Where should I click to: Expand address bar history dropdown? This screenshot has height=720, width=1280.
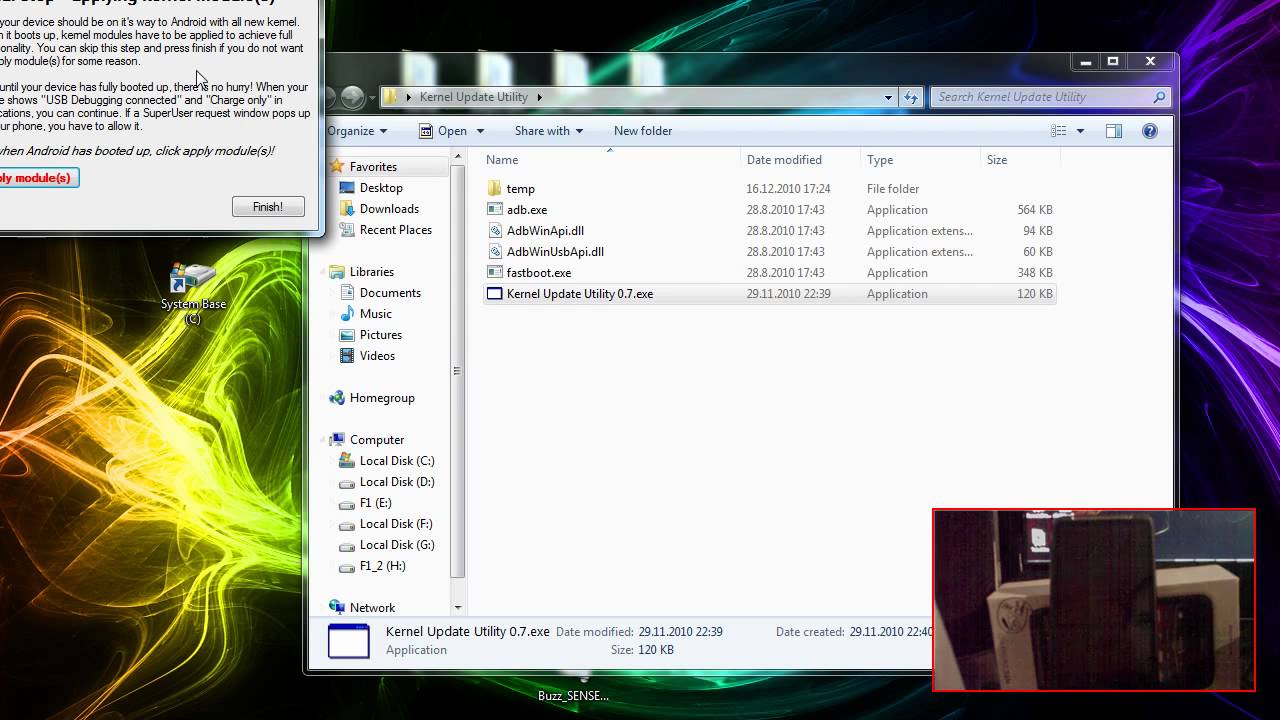pyautogui.click(x=888, y=97)
